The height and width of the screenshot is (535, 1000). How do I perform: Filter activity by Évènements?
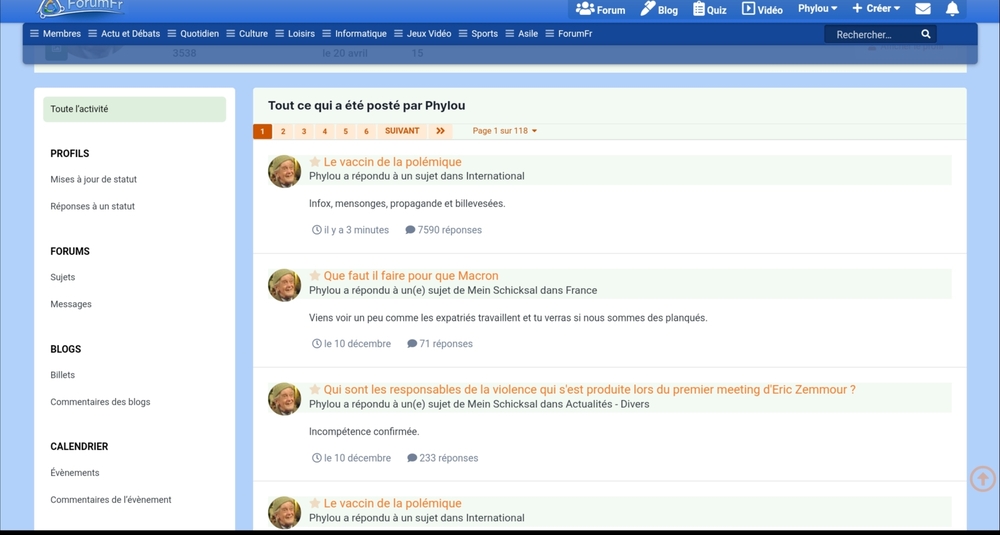point(75,473)
